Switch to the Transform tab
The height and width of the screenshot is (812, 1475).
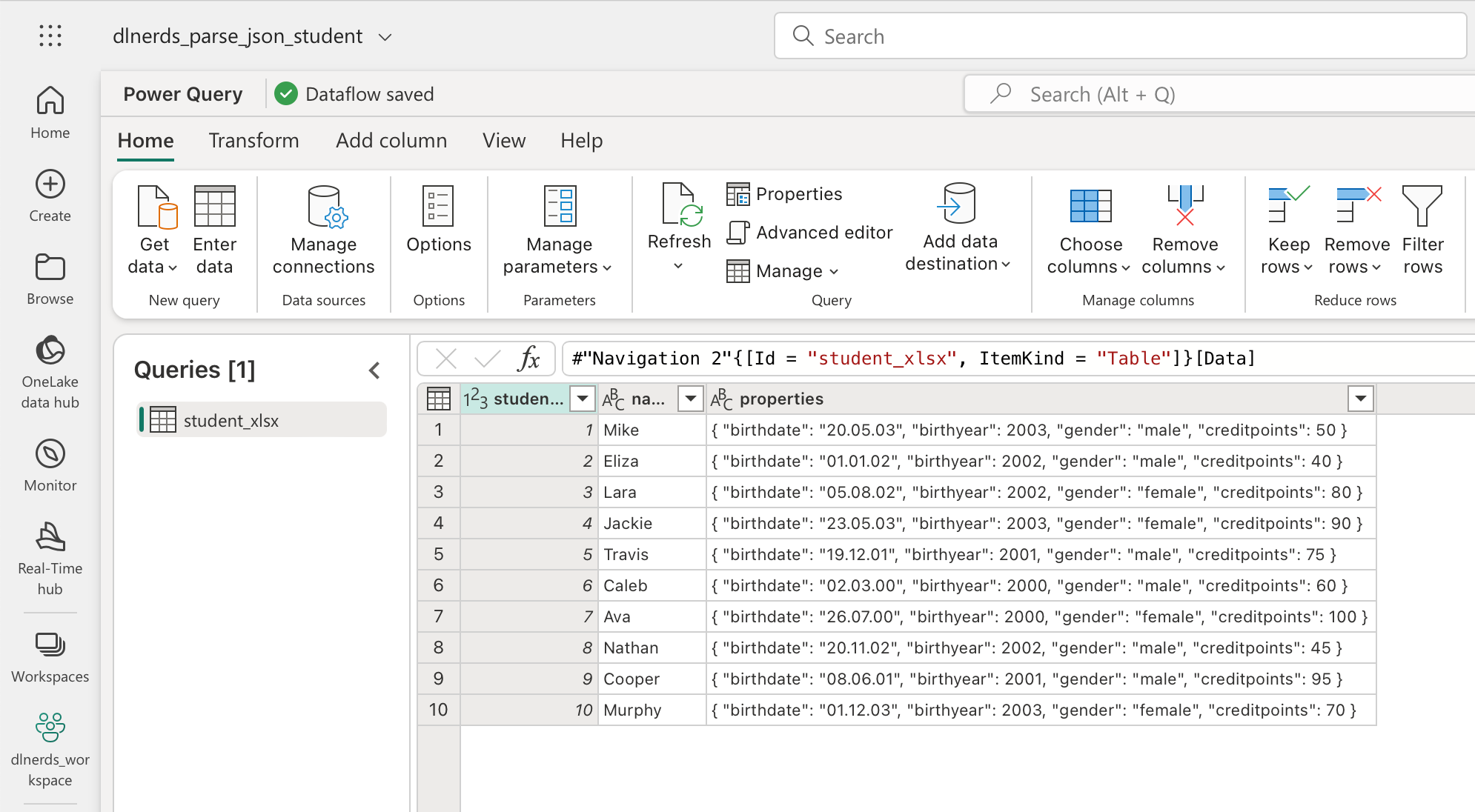click(253, 141)
